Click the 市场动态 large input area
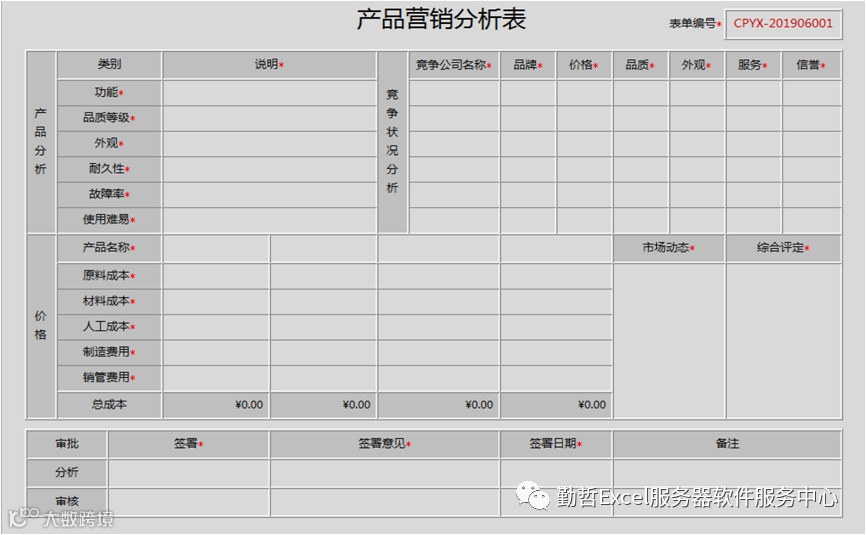The height and width of the screenshot is (535, 866). (669, 341)
